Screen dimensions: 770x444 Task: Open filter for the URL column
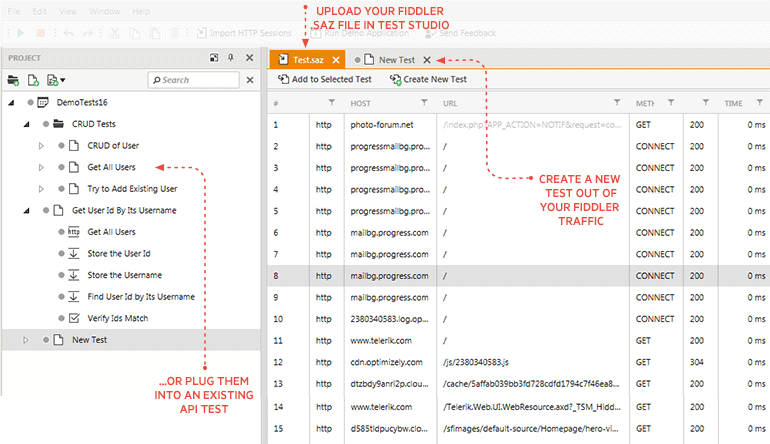click(617, 102)
